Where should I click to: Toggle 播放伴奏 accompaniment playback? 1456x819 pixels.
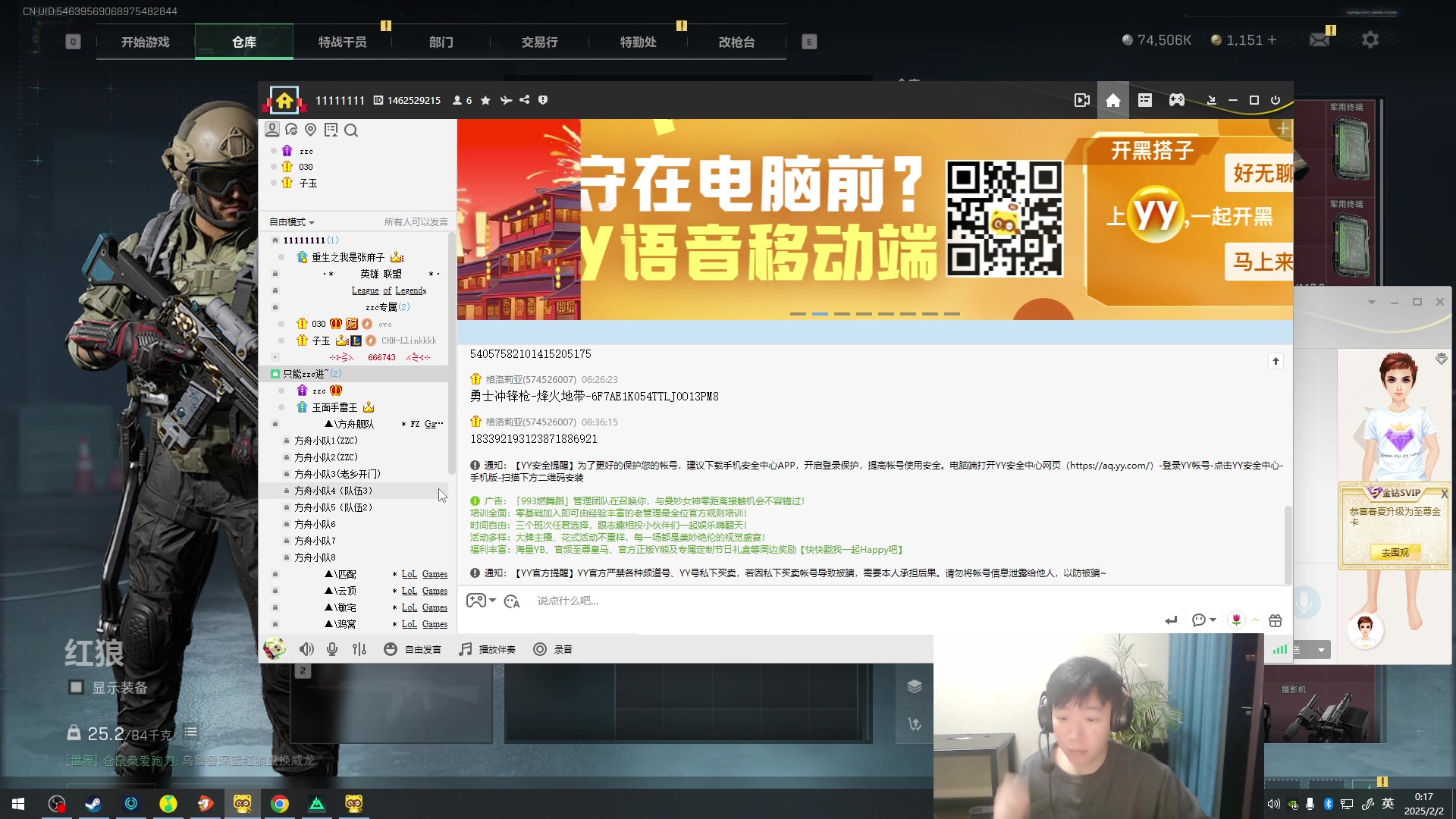pos(488,649)
